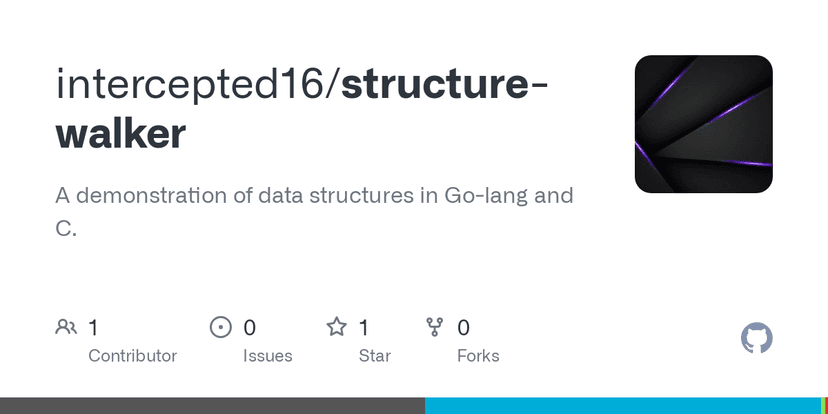Image resolution: width=828 pixels, height=414 pixels.
Task: Click the forks count number 0
Action: click(x=464, y=327)
